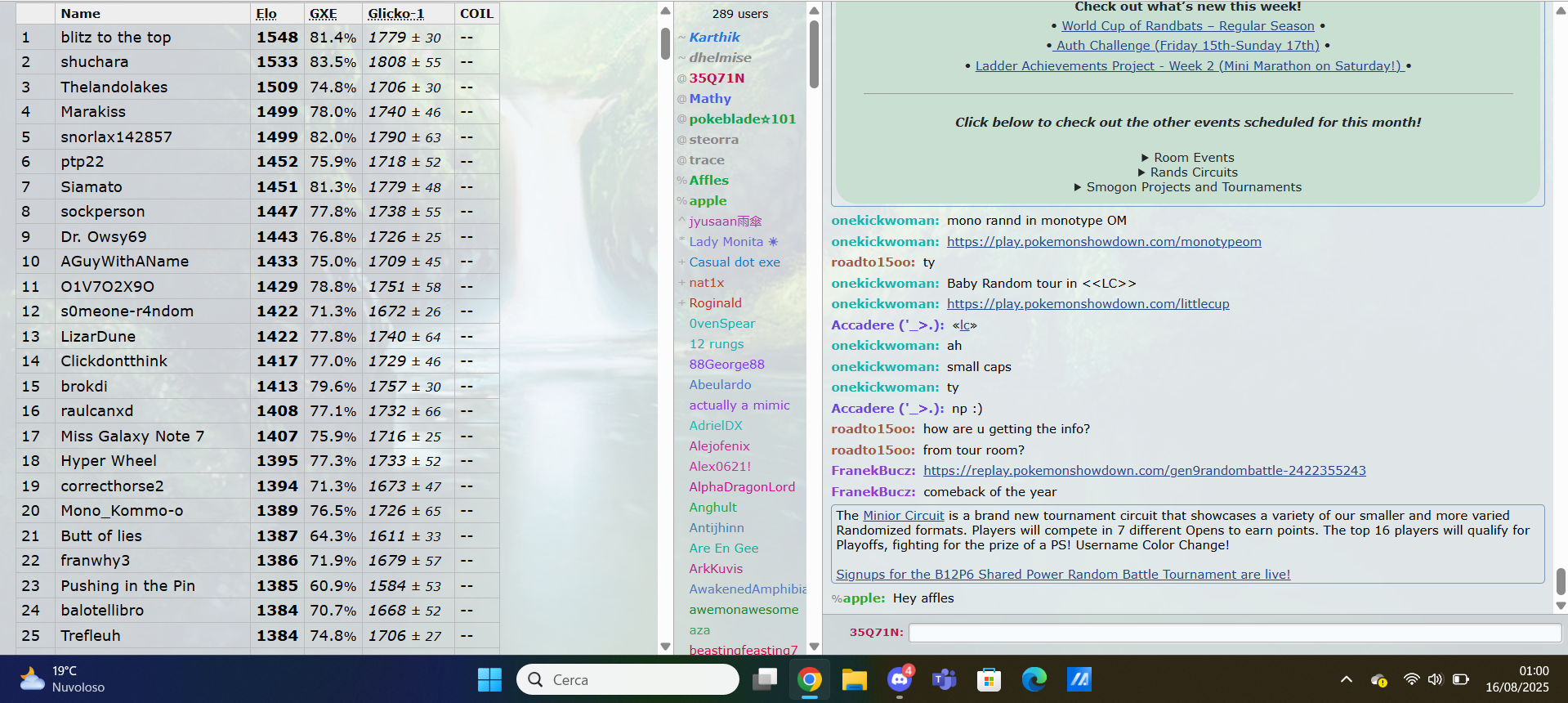Open the Microsoft Store taskbar icon
The image size is (1568, 703).
click(989, 679)
